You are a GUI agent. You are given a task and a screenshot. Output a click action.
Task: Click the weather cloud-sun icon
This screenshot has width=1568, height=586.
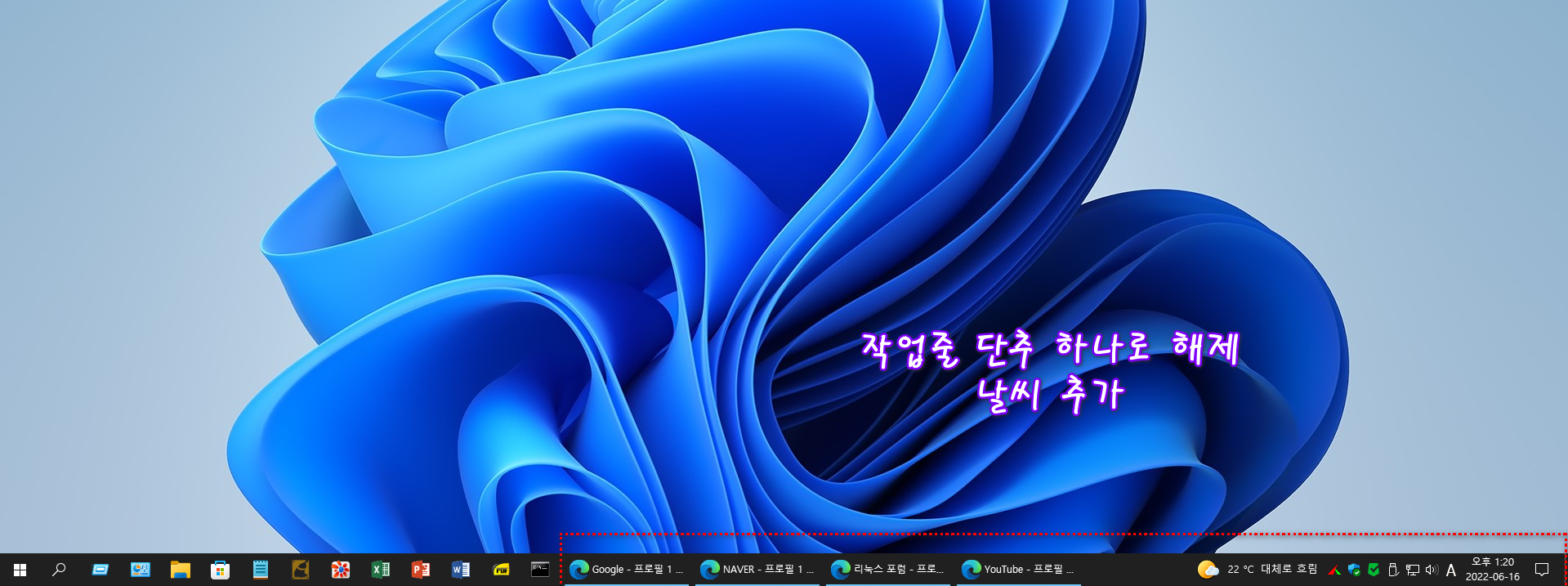[x=1208, y=570]
